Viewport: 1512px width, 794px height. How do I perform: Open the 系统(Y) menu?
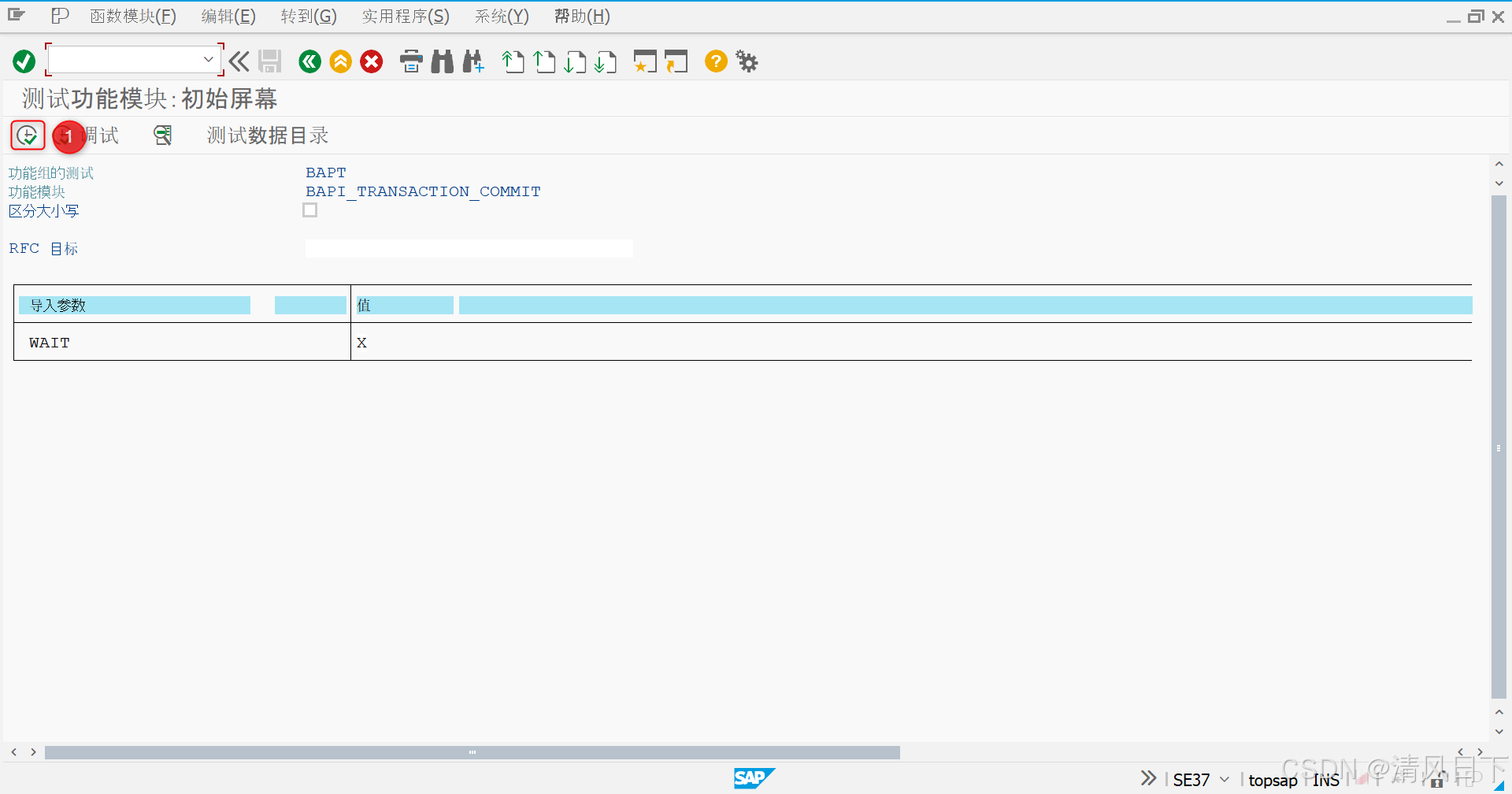(501, 16)
